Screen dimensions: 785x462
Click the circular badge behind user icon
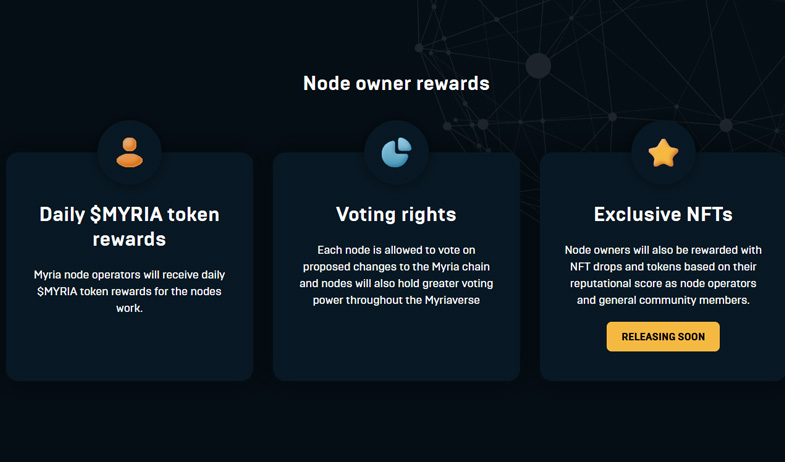[130, 152]
